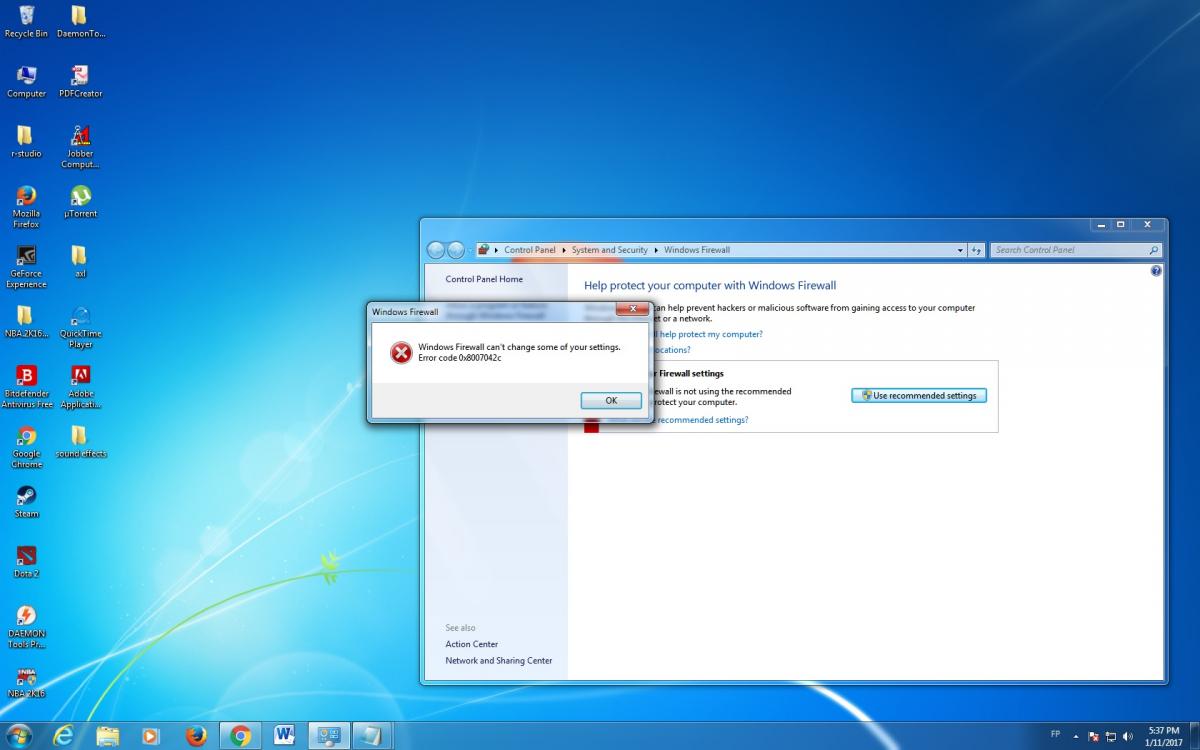Select the Bitdefender Antivirus Free desktop icon
This screenshot has height=750, width=1200.
(26, 387)
